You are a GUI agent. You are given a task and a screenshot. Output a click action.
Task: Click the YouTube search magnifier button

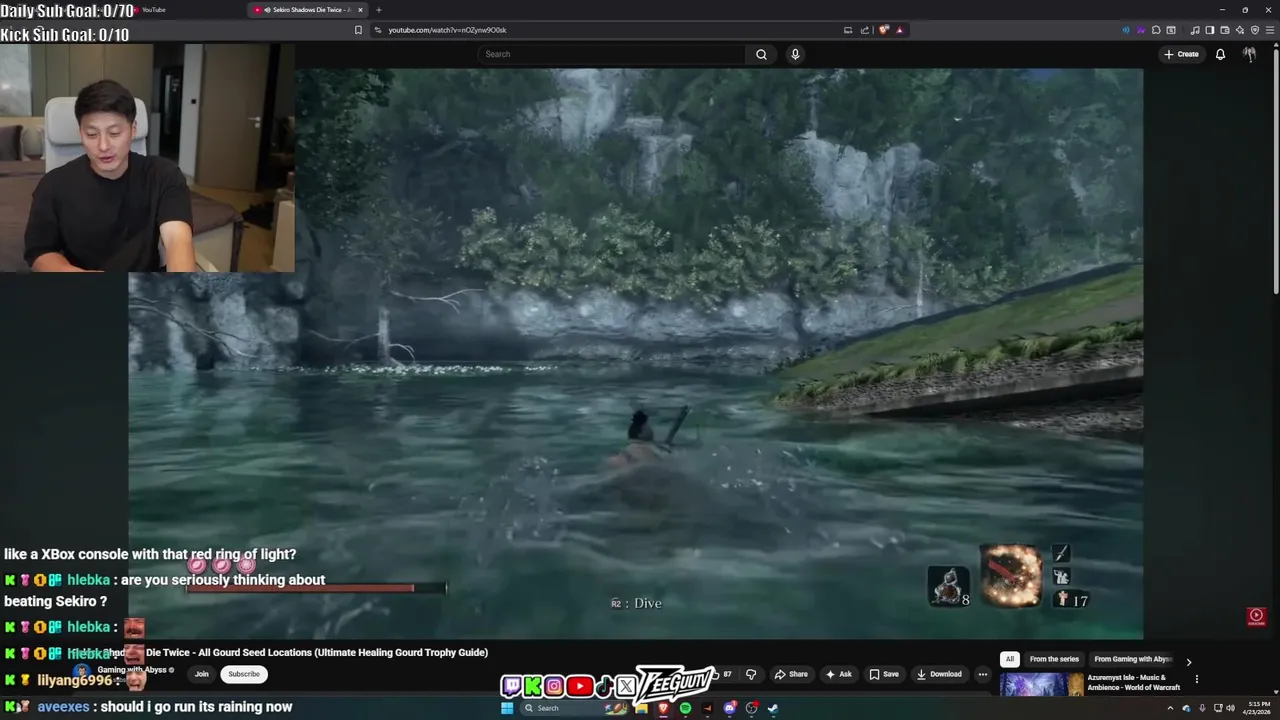tap(761, 54)
